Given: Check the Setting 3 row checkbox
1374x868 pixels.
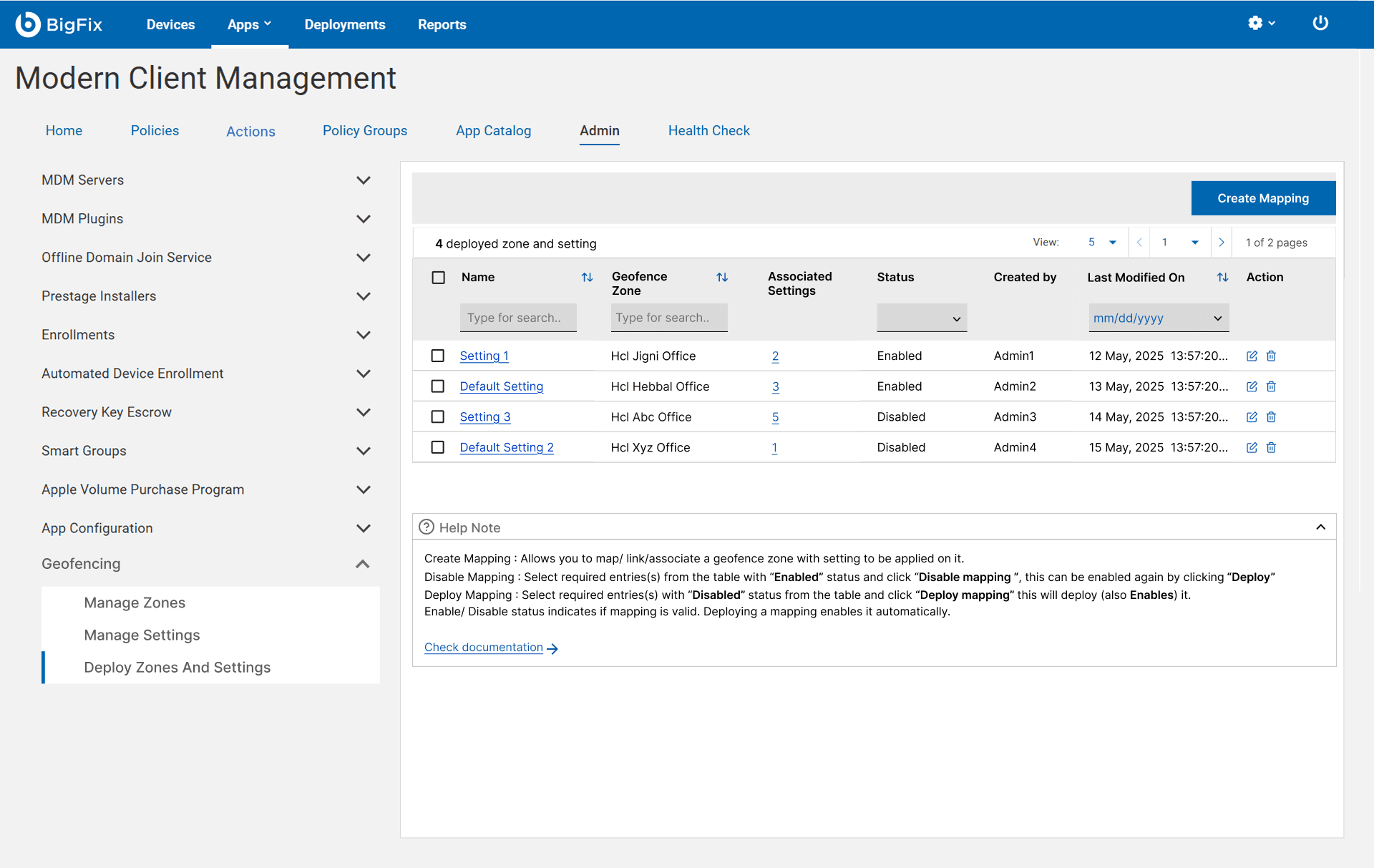Looking at the screenshot, I should [438, 416].
